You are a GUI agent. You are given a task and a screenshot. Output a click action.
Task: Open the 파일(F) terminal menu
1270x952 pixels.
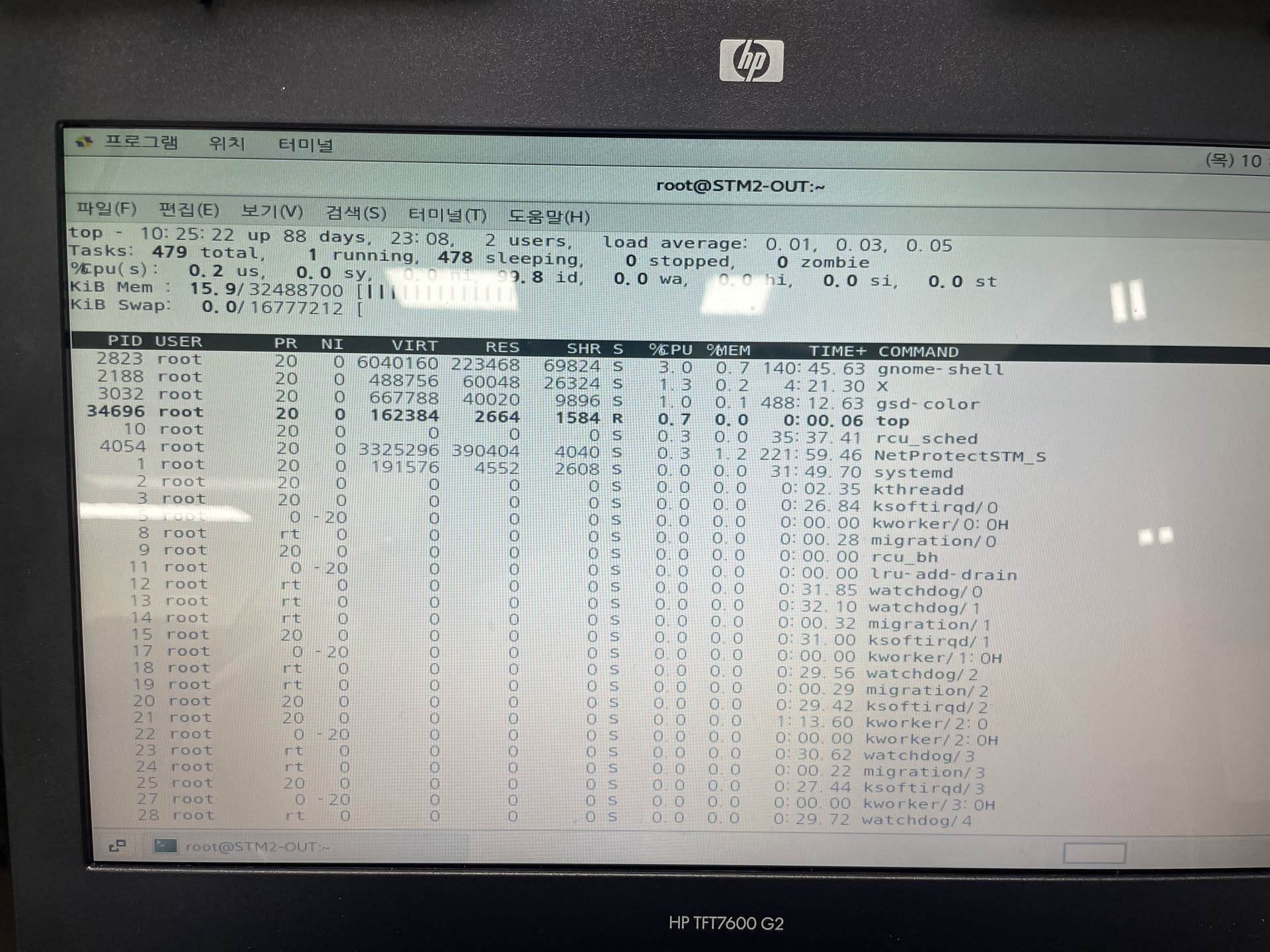click(x=106, y=209)
